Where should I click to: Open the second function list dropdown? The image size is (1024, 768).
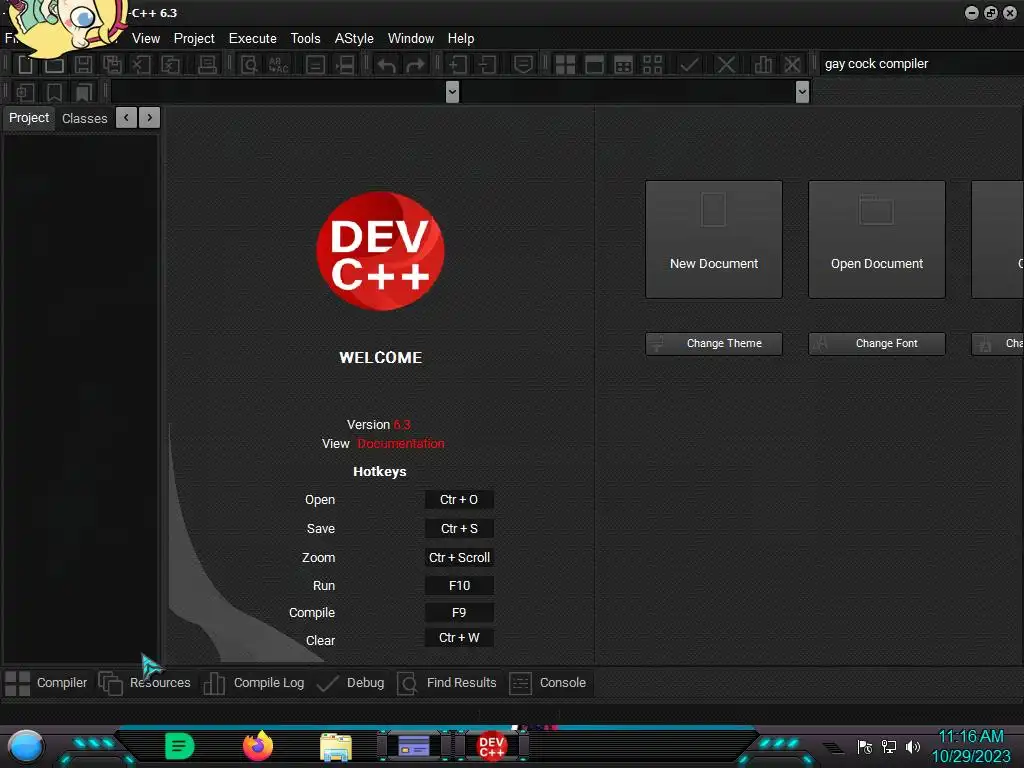tap(803, 92)
